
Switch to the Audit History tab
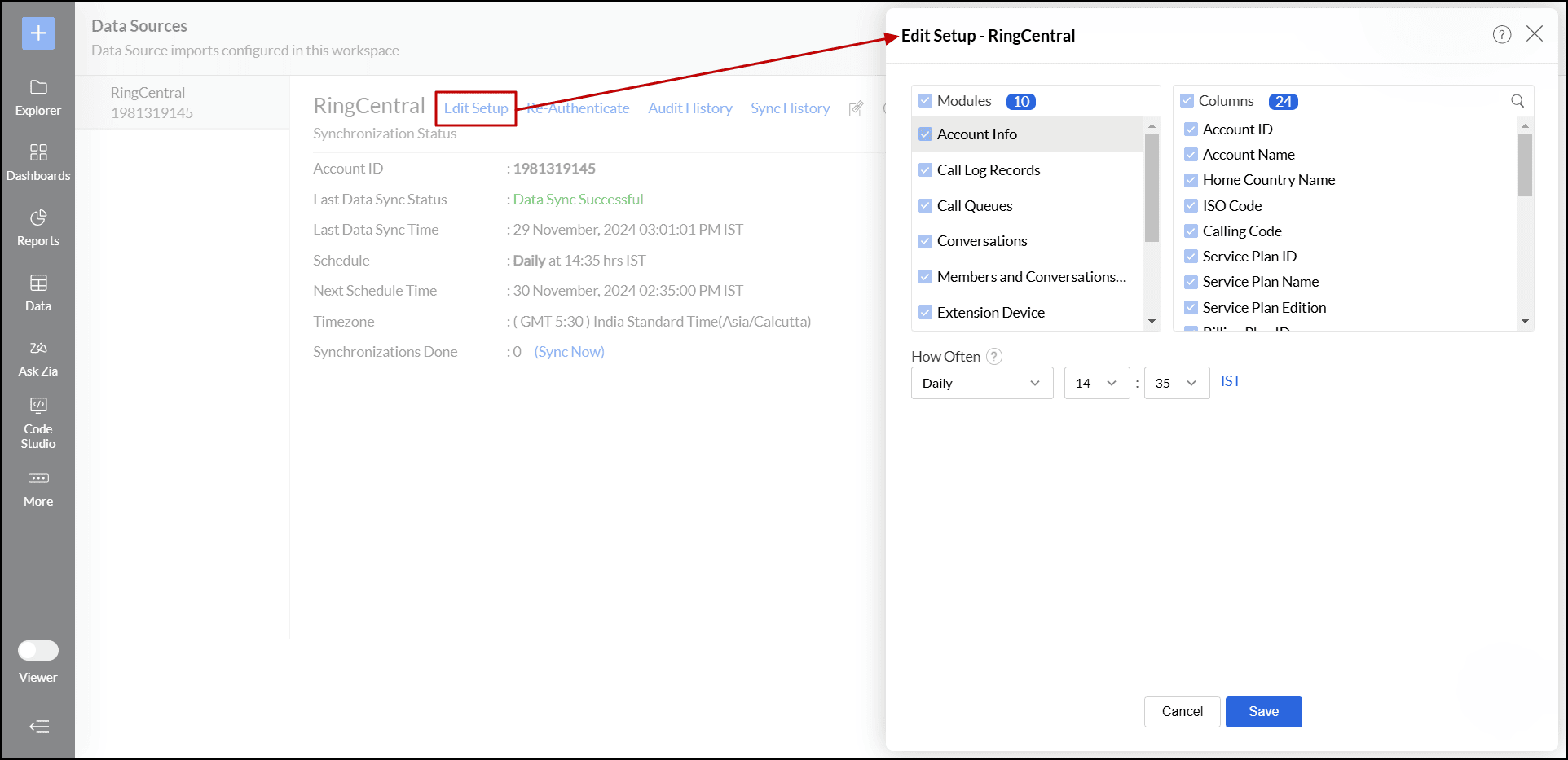point(689,108)
